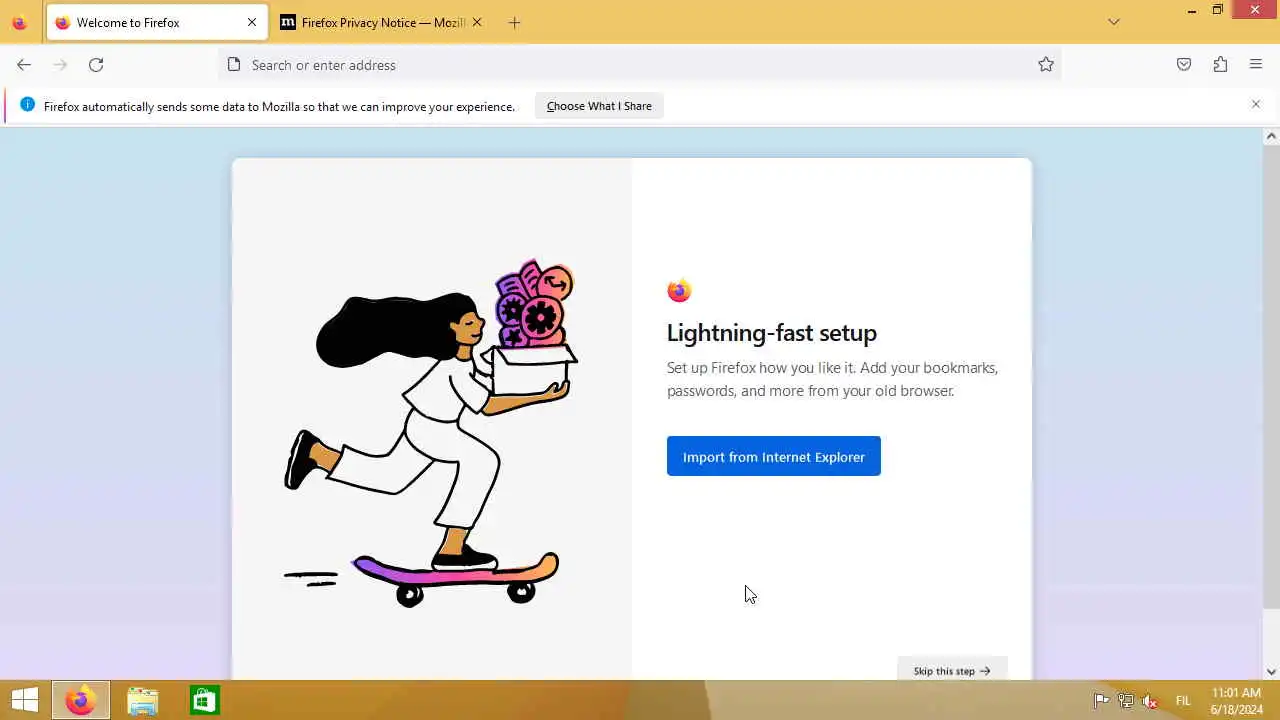Viewport: 1280px width, 720px height.
Task: Open the Extensions panel
Action: click(x=1220, y=65)
